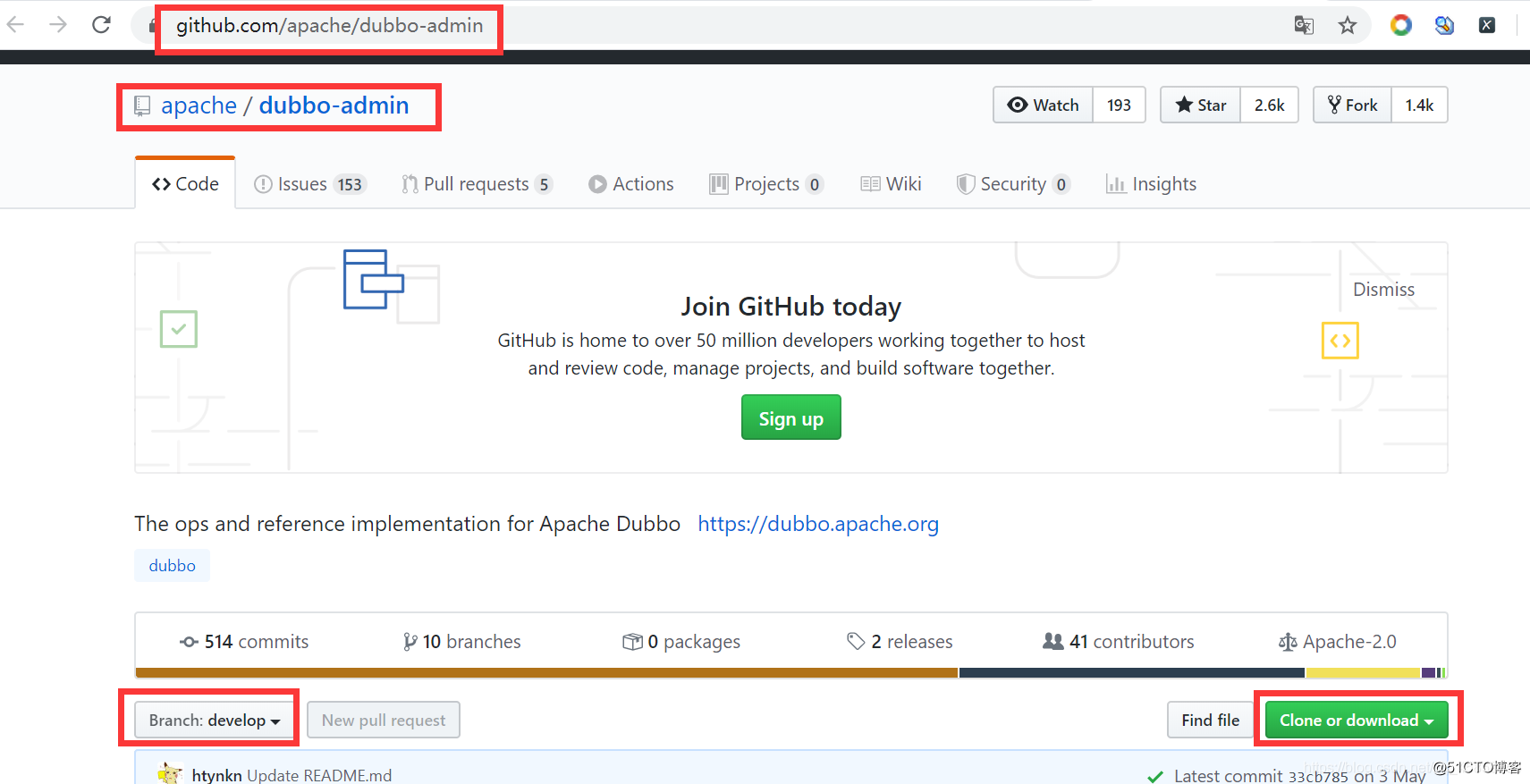Screen dimensions: 1530x784
Task: View the 10 branches list
Action: pyautogui.click(x=461, y=642)
